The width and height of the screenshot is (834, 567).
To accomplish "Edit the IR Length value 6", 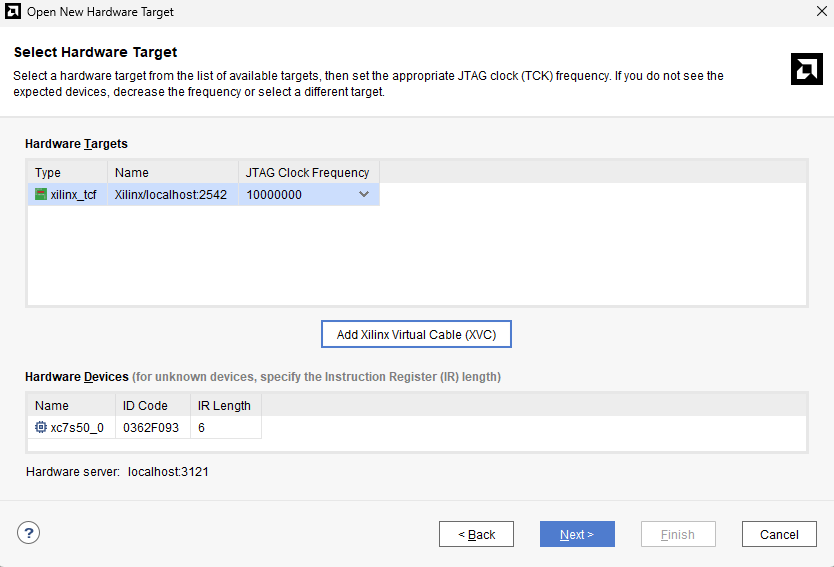I will click(x=224, y=428).
